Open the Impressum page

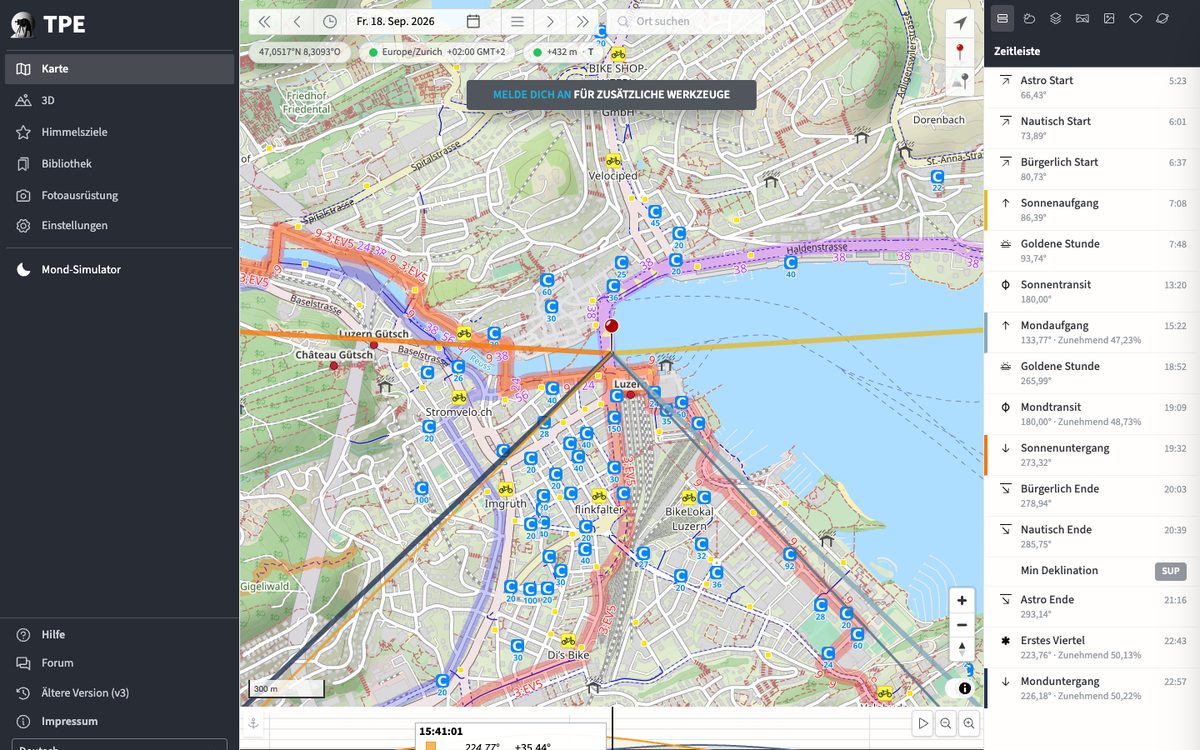point(119,721)
